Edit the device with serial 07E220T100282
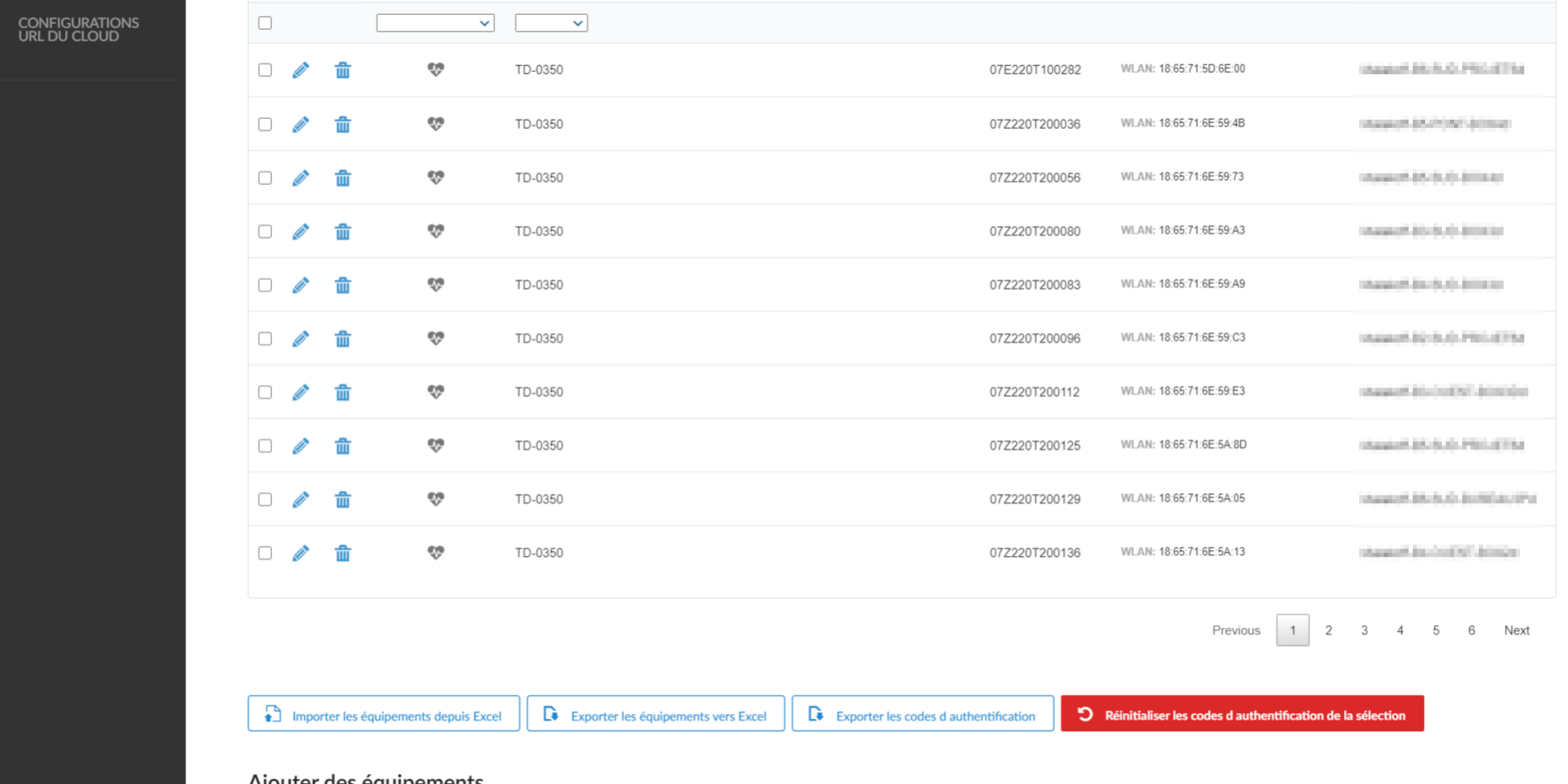1568x784 pixels. click(301, 70)
